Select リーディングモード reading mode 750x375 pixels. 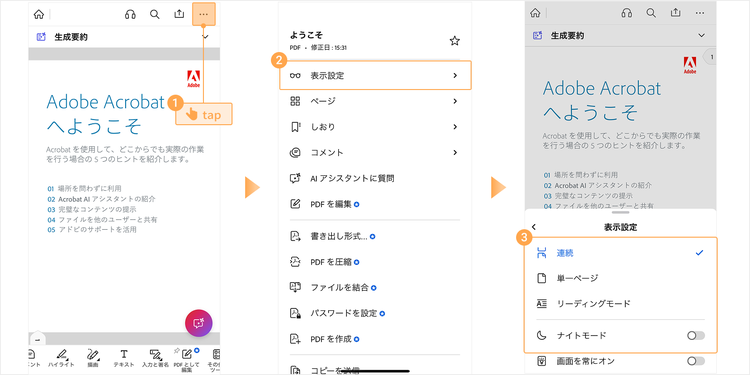click(x=621, y=304)
